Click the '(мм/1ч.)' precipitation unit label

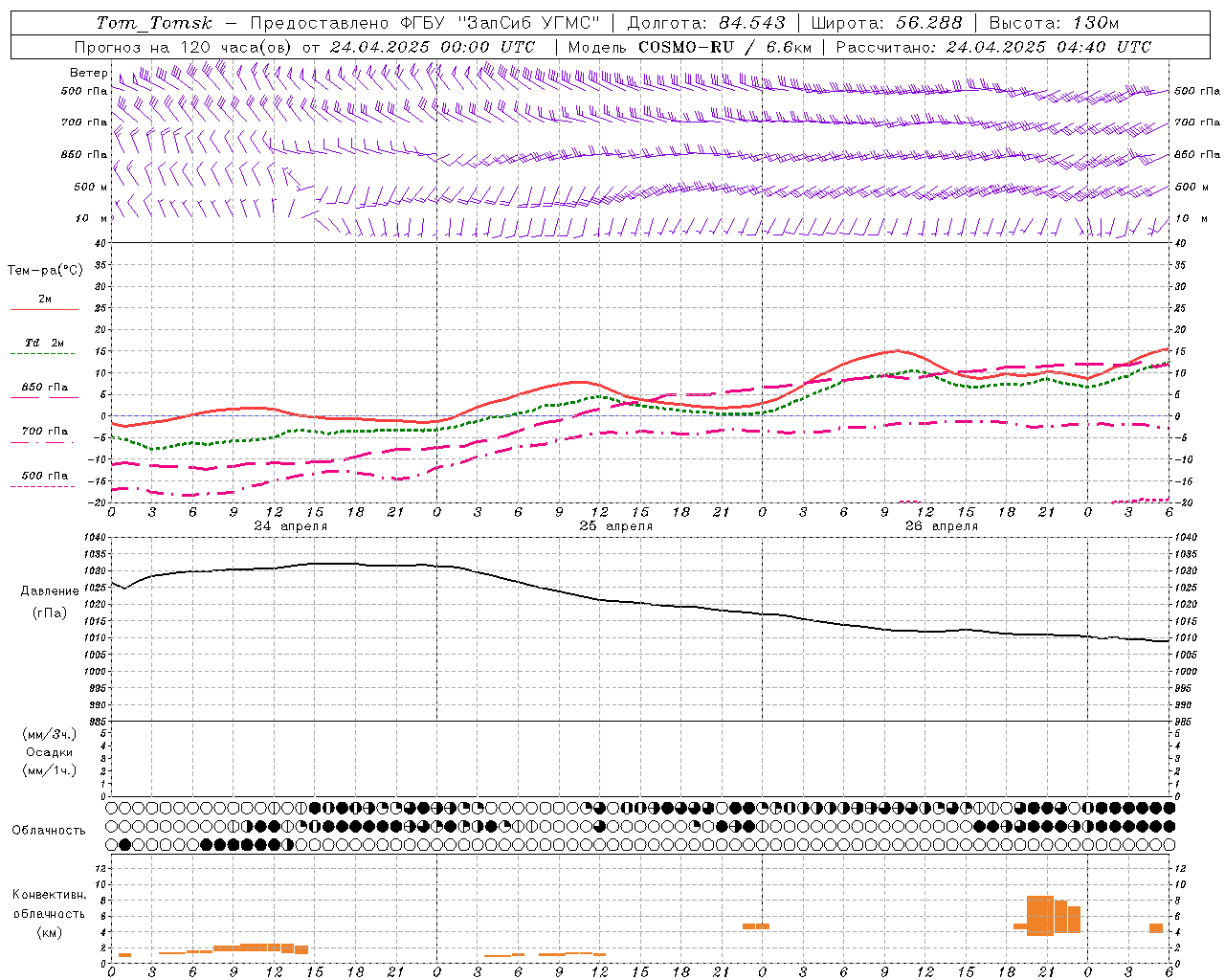point(50,771)
